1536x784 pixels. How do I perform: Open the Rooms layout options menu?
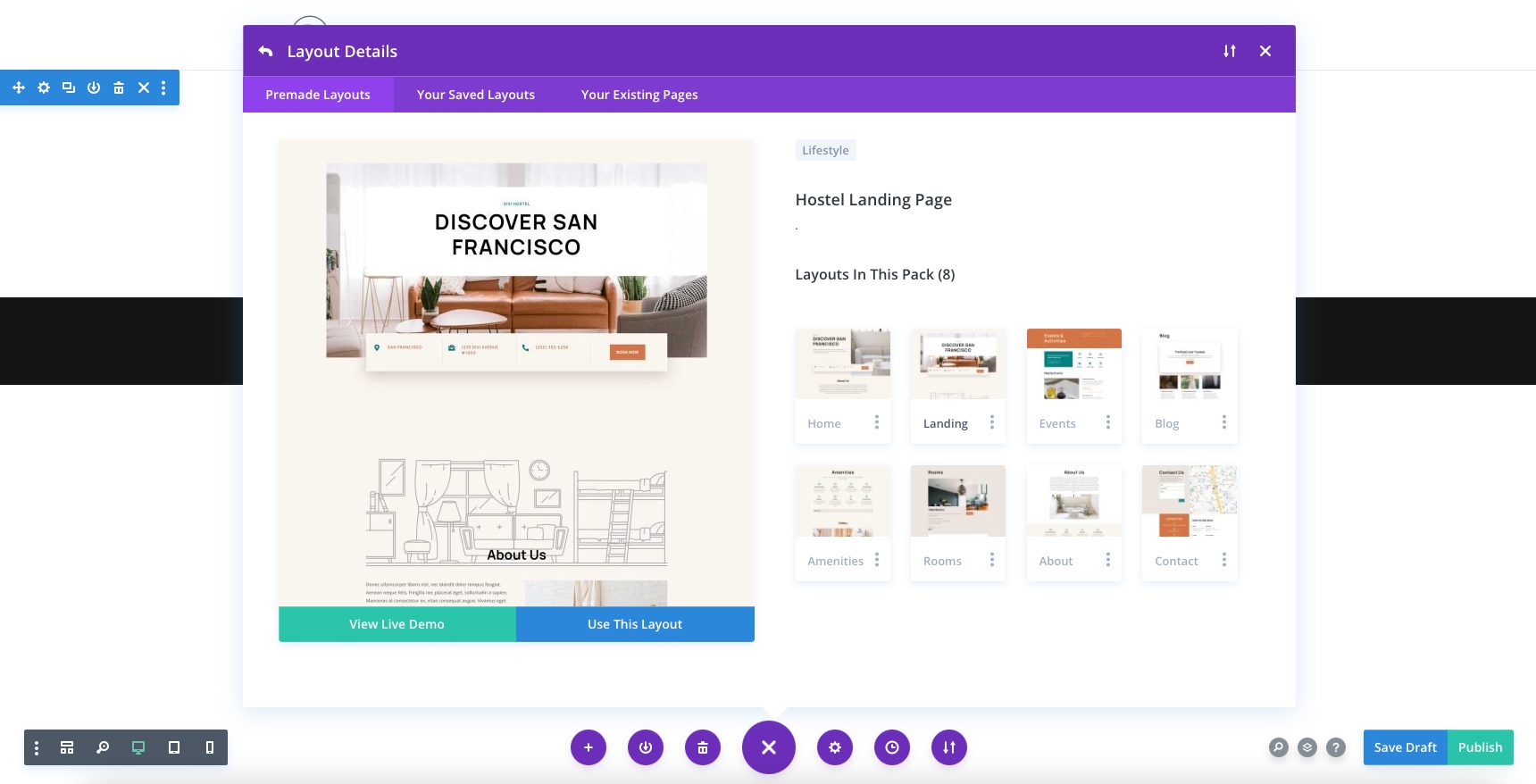(x=992, y=560)
